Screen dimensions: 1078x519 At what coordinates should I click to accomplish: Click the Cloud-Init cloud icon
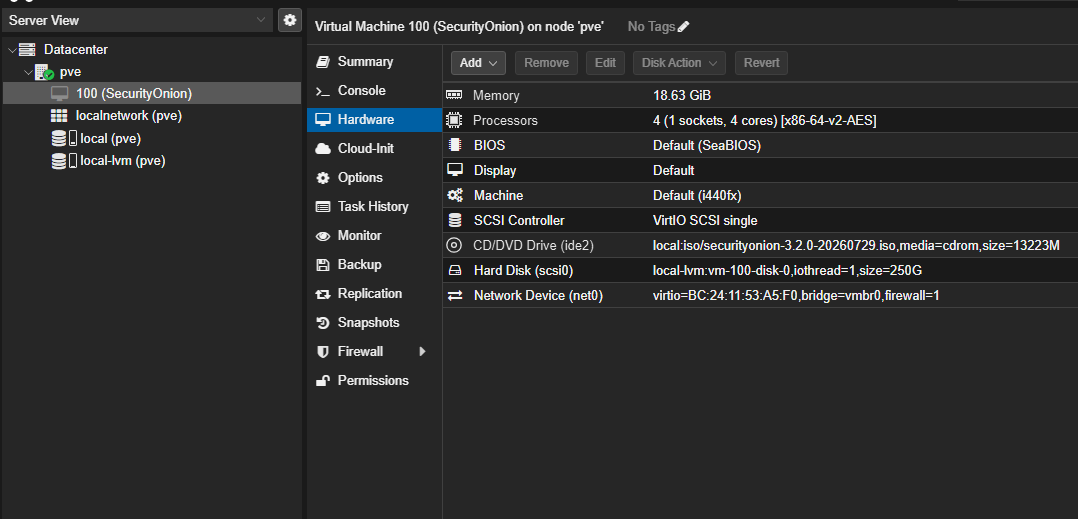pos(322,148)
